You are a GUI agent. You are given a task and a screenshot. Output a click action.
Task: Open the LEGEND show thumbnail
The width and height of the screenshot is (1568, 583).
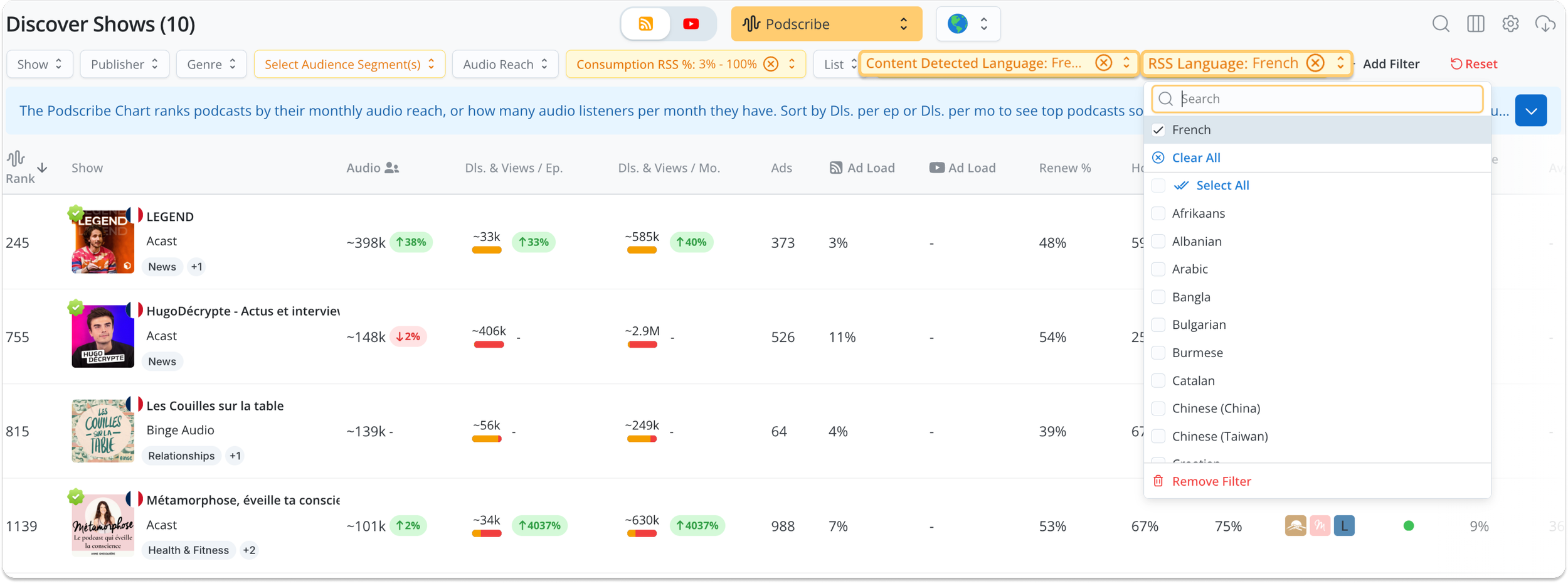click(x=103, y=242)
